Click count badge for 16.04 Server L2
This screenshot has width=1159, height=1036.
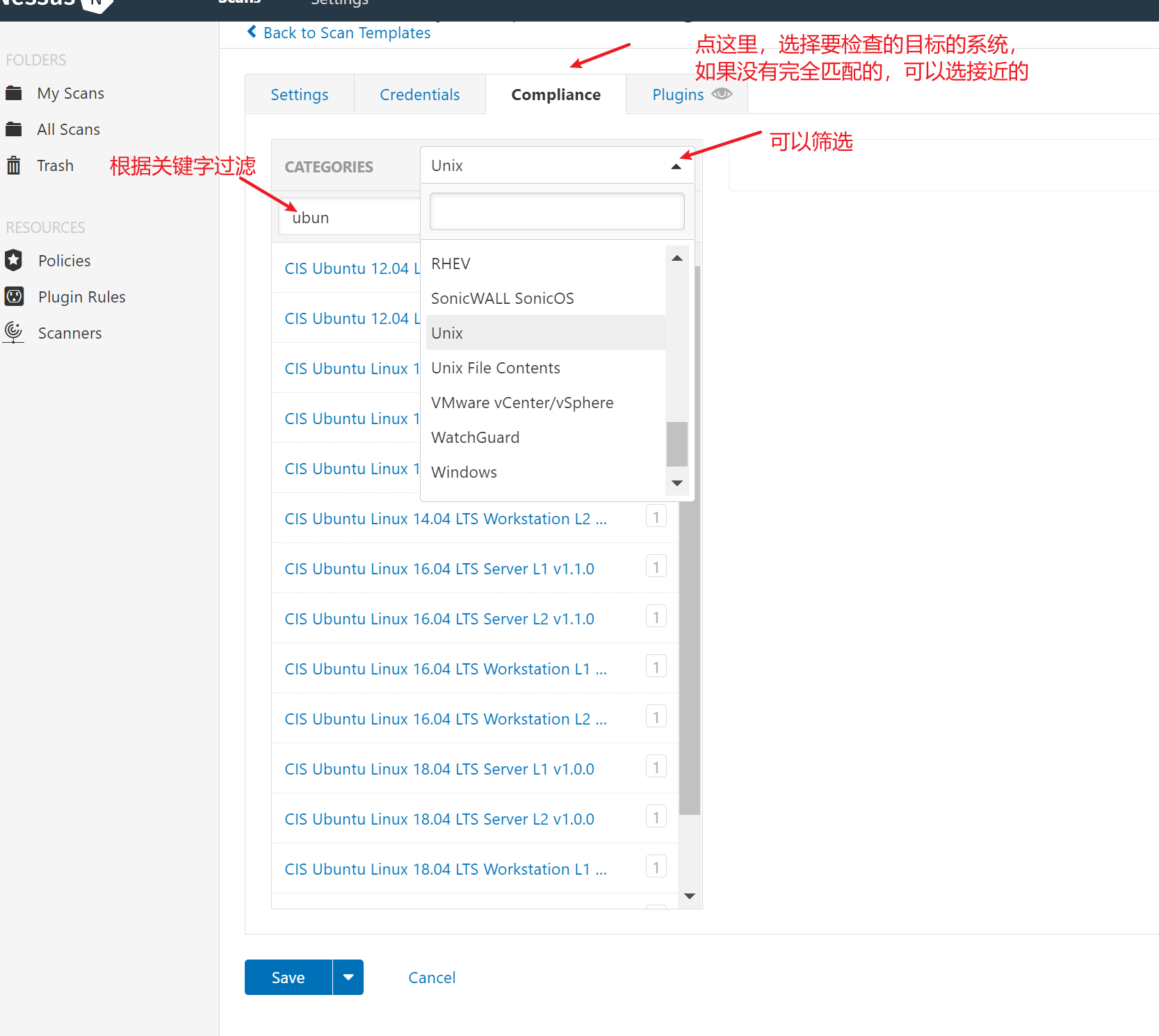point(656,617)
